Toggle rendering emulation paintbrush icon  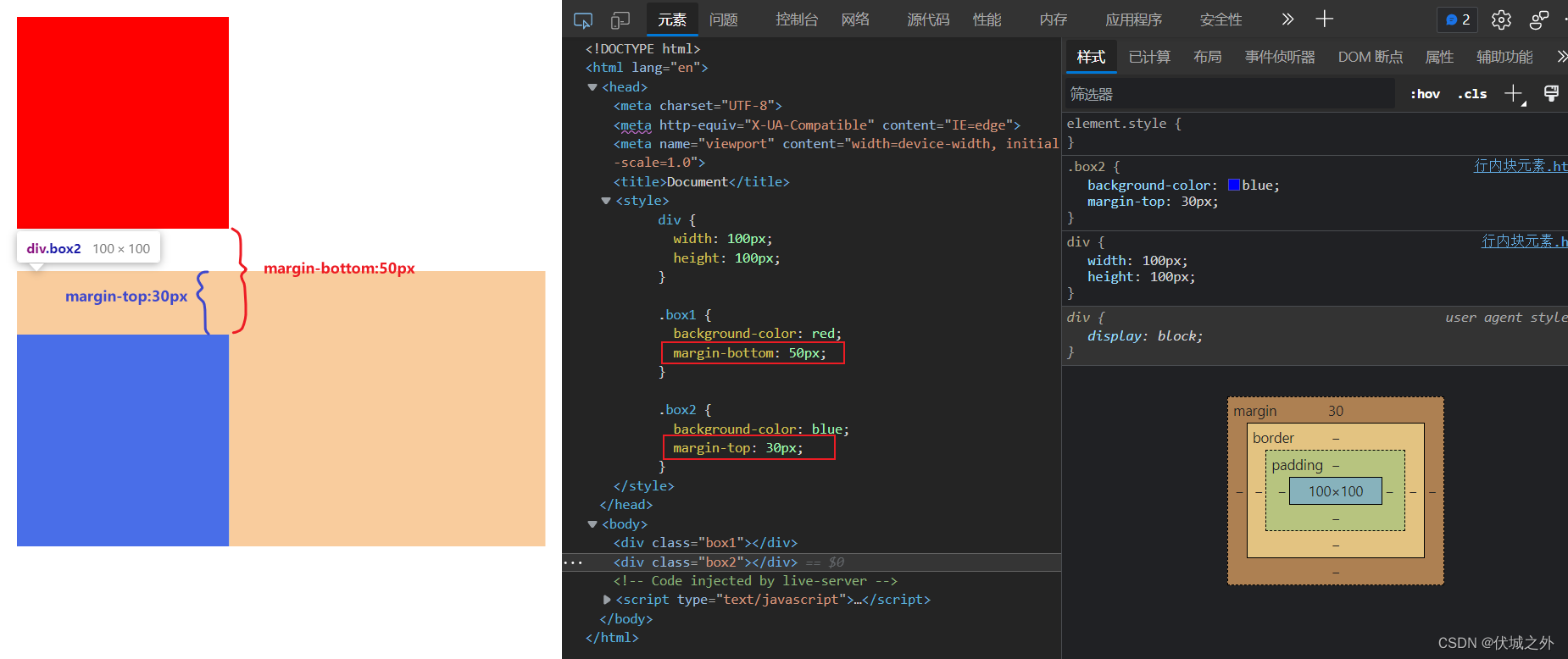[x=1551, y=94]
